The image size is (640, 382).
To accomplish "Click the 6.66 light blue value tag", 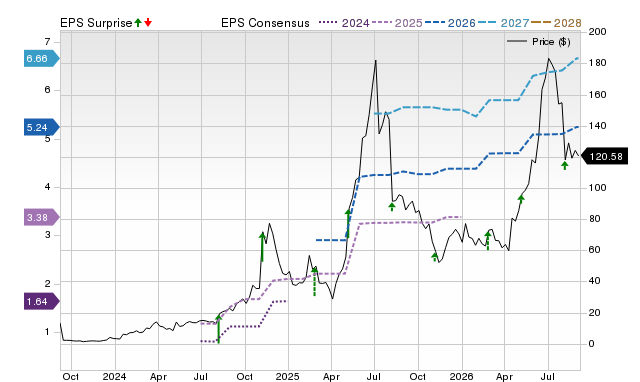I will click(x=42, y=58).
